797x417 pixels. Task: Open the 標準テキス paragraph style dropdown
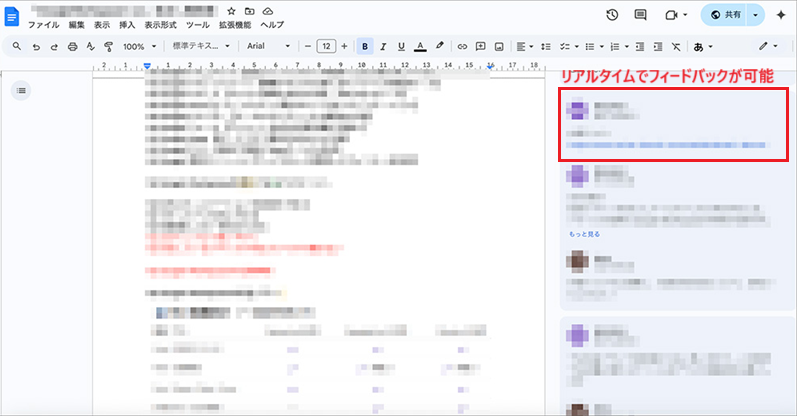point(201,46)
